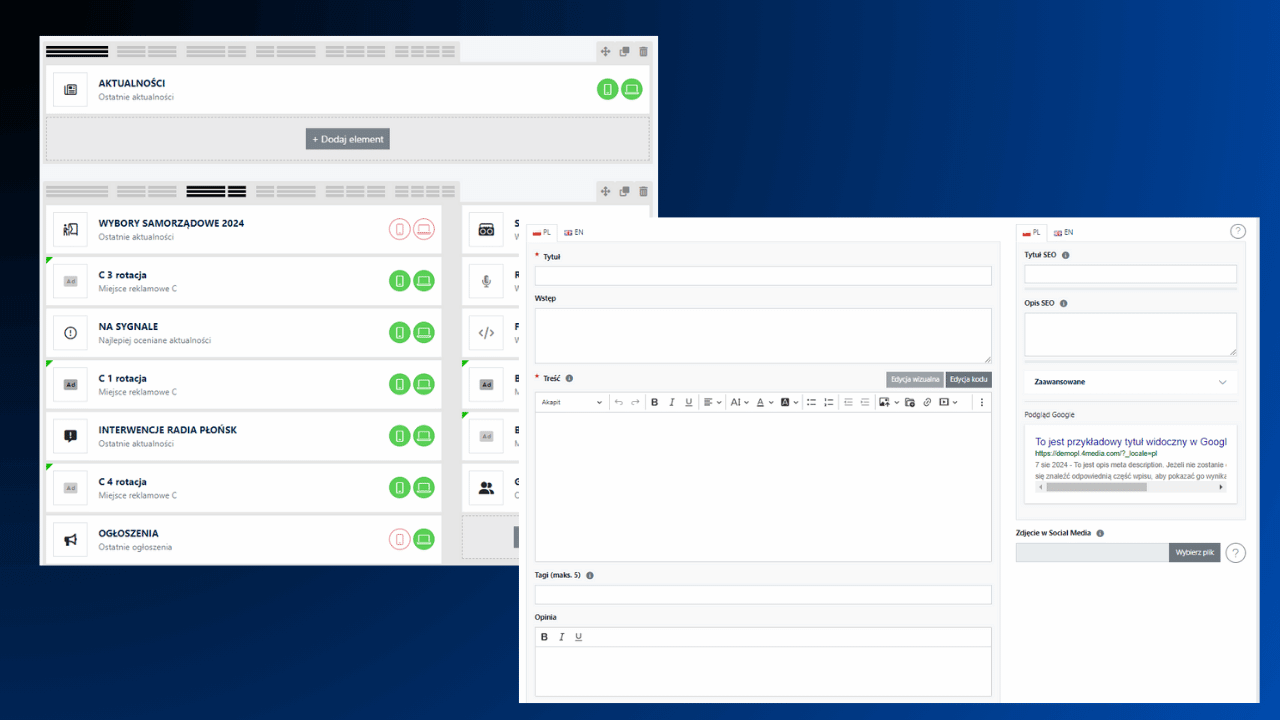Click the WYBORY SAMORZĄDOWE 2024 voting icon
The height and width of the screenshot is (720, 1280).
pyautogui.click(x=70, y=229)
